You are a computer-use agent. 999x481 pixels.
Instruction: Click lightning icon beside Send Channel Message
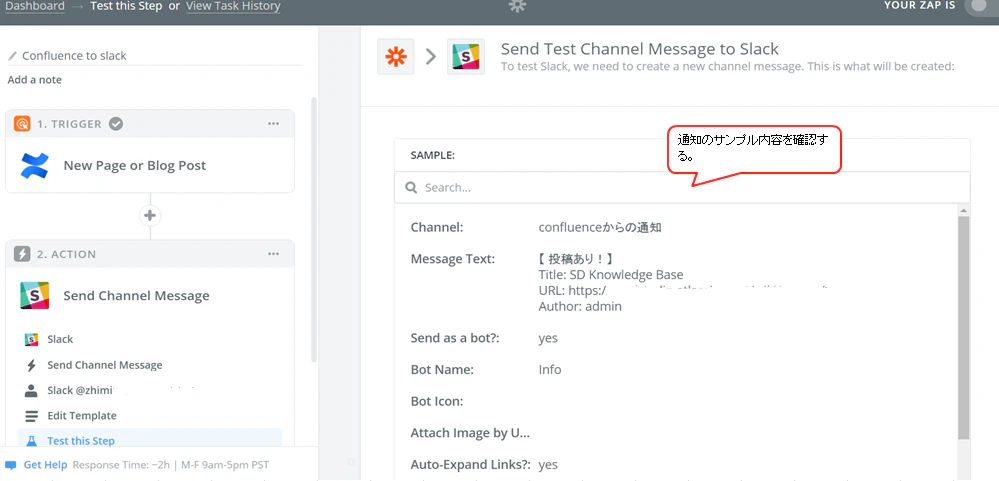click(31, 365)
